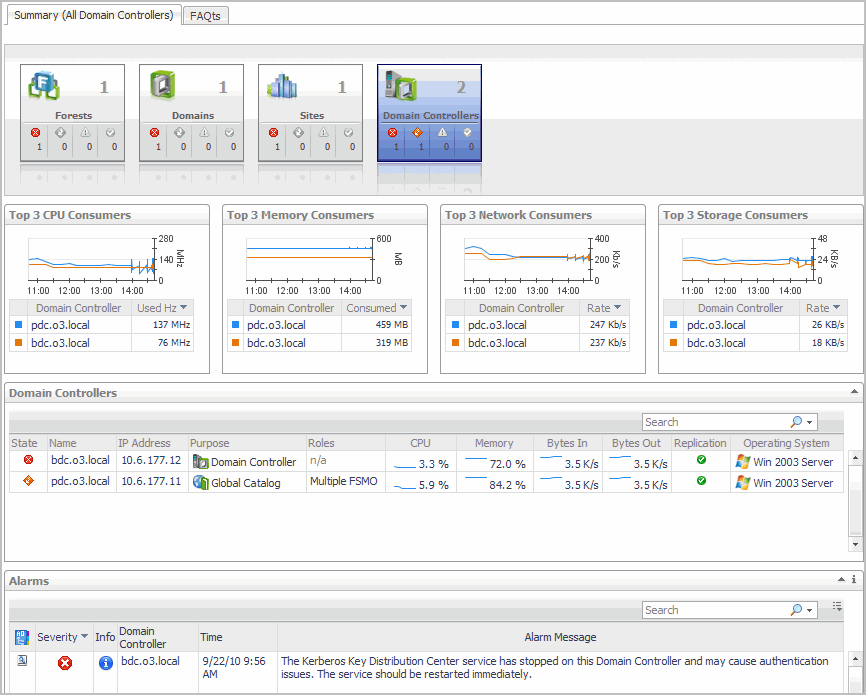Viewport: 866px width, 695px height.
Task: Open the Sites tile icon
Action: point(283,86)
